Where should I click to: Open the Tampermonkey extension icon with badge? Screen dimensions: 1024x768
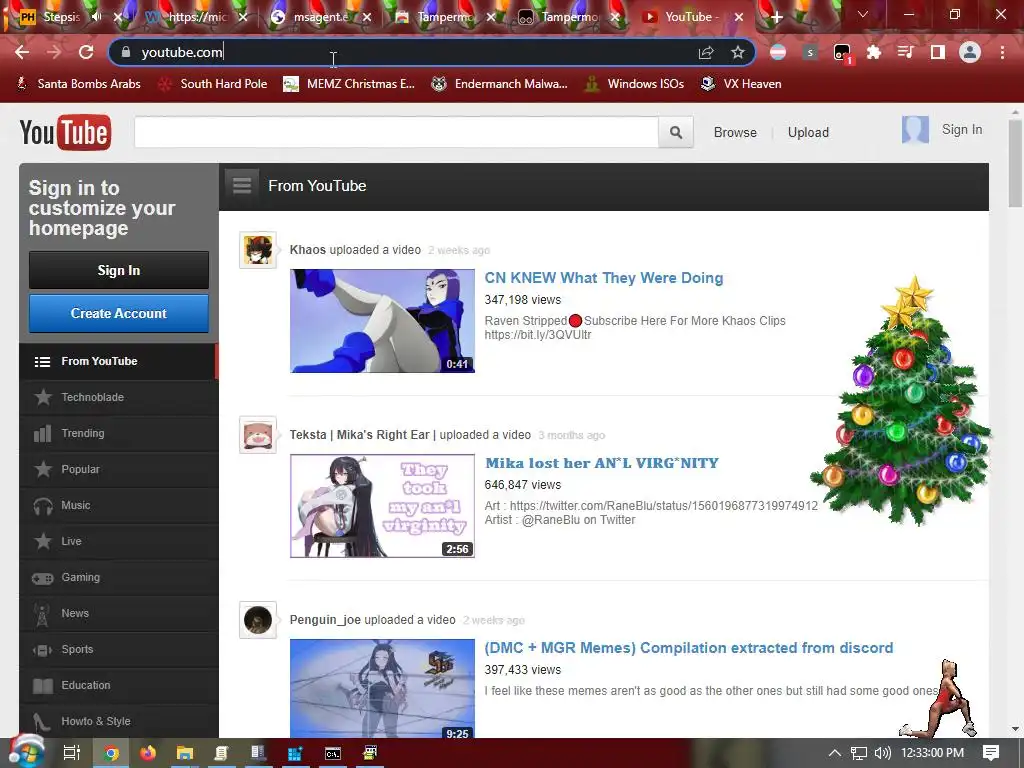click(842, 53)
